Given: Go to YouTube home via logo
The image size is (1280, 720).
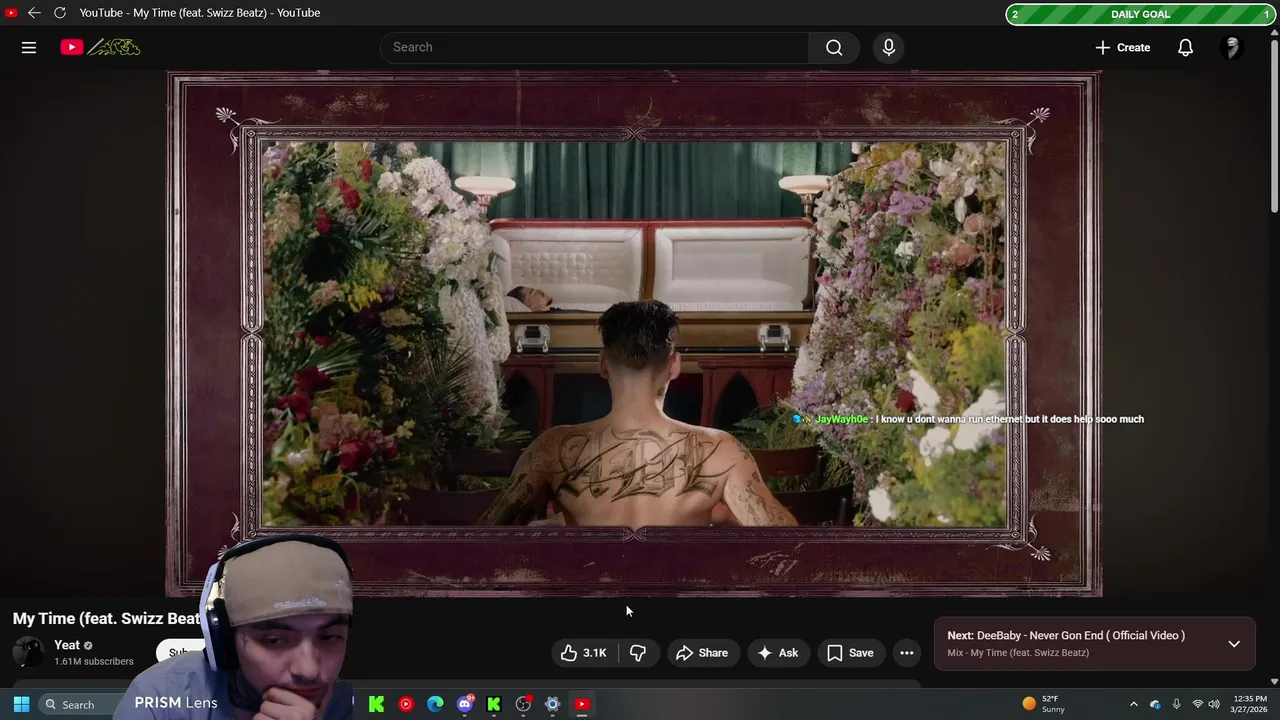Looking at the screenshot, I should coord(100,47).
